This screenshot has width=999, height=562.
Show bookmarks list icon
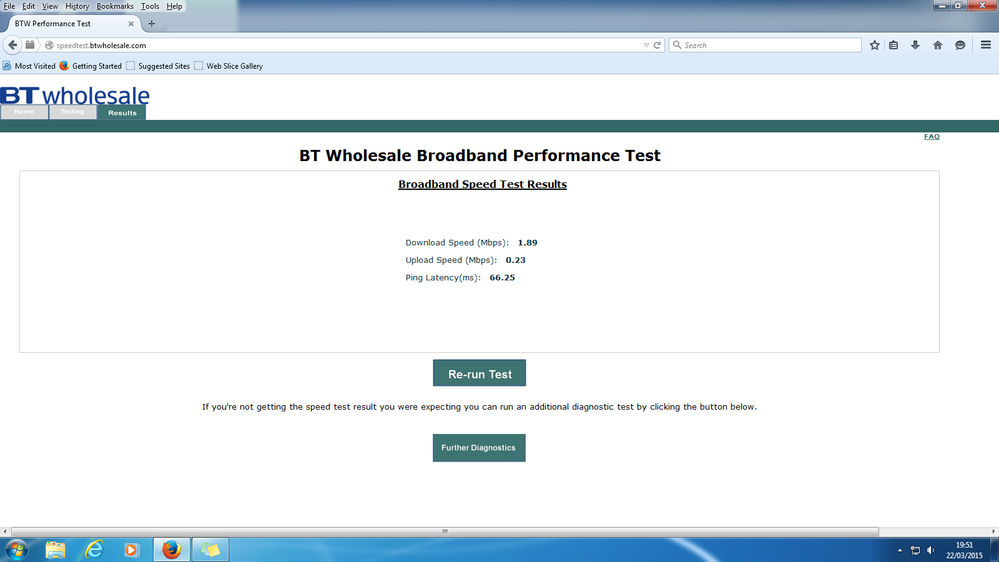point(894,45)
